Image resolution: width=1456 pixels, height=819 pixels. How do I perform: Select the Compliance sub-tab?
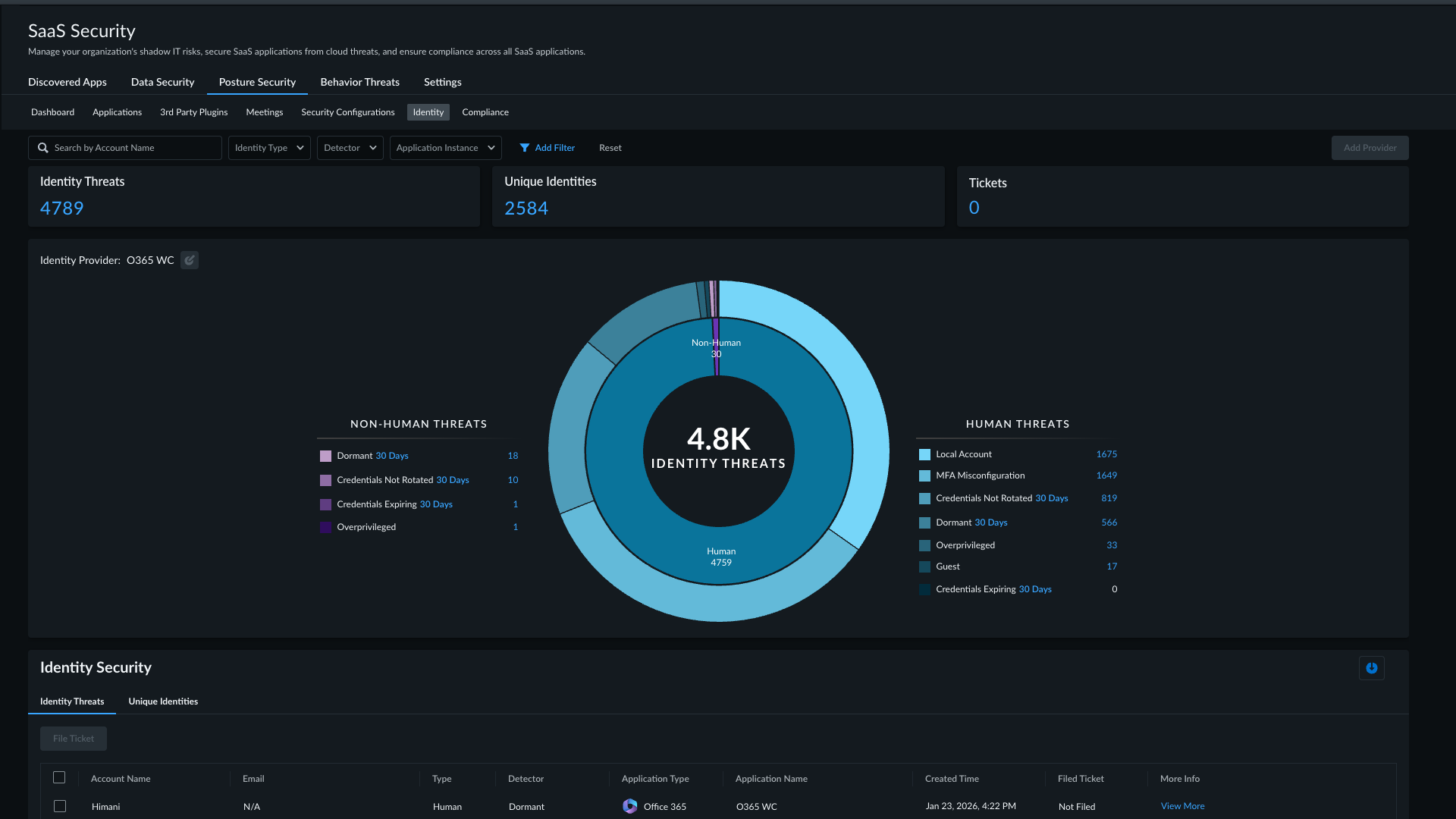coord(485,112)
